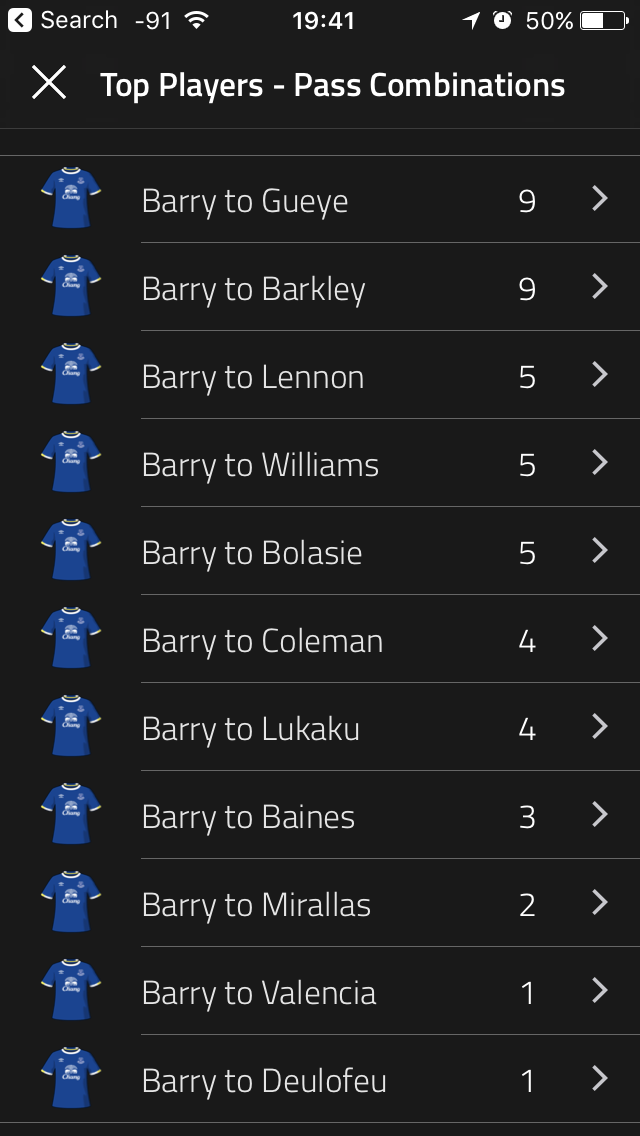Image resolution: width=640 pixels, height=1136 pixels.
Task: Tap the shirt icon beside Barry to Barkley
Action: coord(71,286)
